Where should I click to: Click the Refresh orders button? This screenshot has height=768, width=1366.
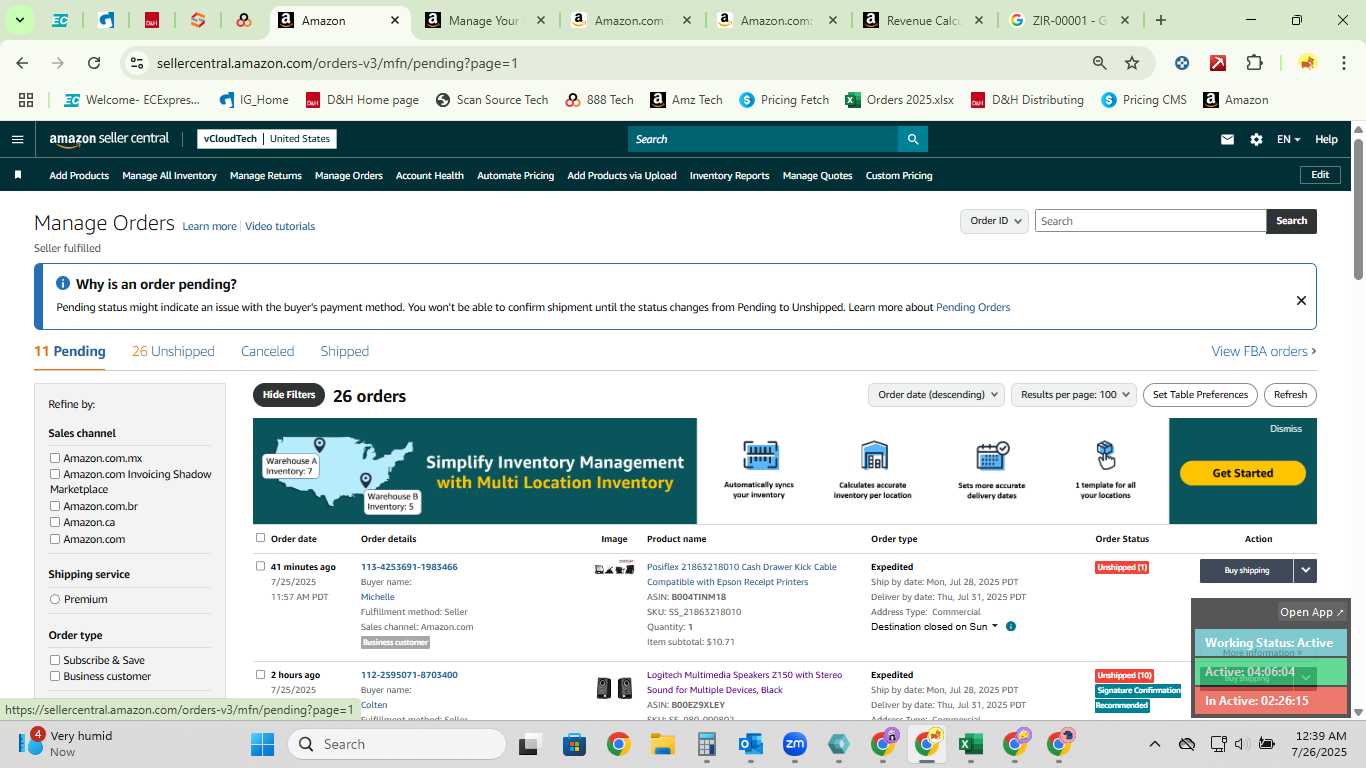tap(1290, 395)
